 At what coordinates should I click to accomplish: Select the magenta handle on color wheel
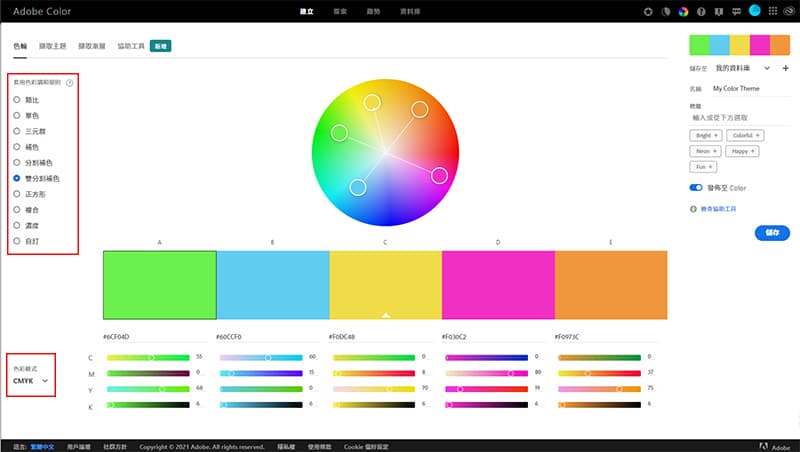coord(439,175)
